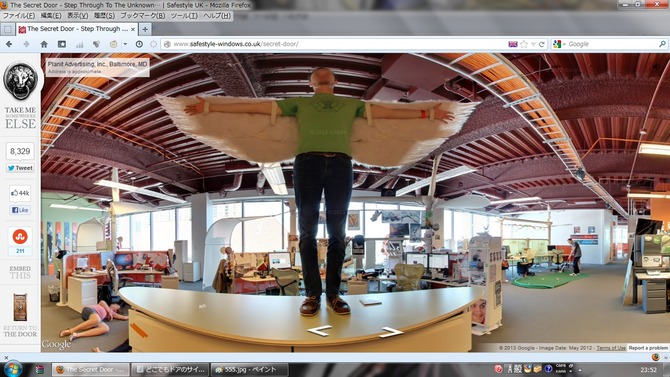Click the Google logo on street view
This screenshot has width=670, height=377.
point(56,344)
